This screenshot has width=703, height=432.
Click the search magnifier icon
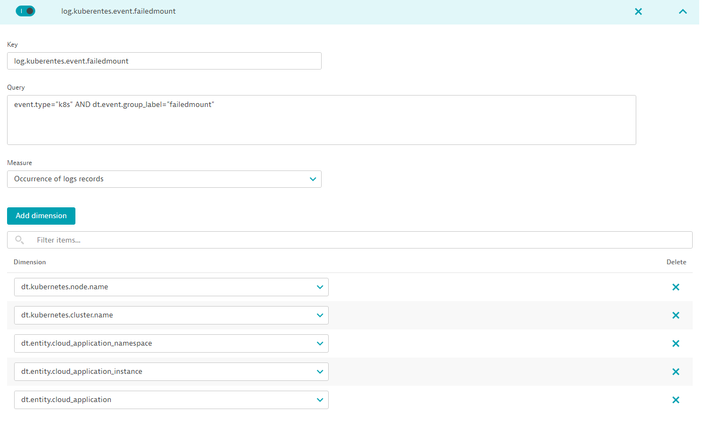pyautogui.click(x=20, y=240)
